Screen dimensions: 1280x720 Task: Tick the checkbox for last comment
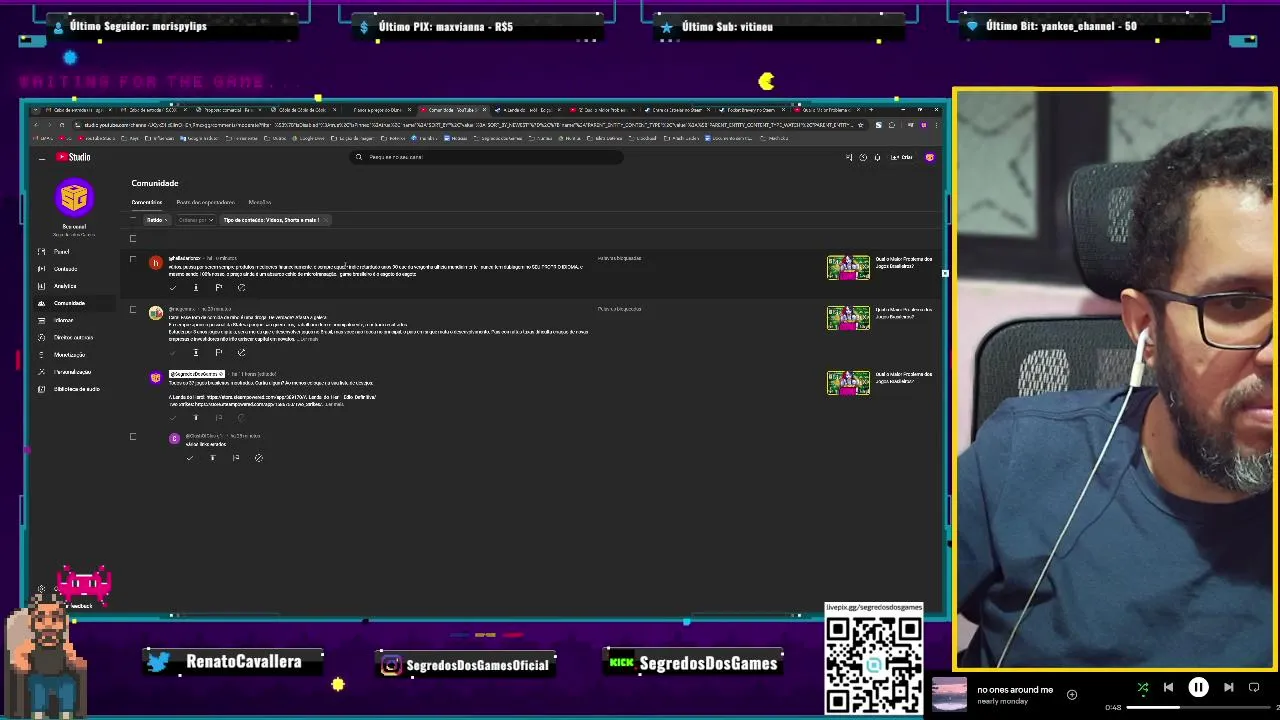click(x=133, y=437)
